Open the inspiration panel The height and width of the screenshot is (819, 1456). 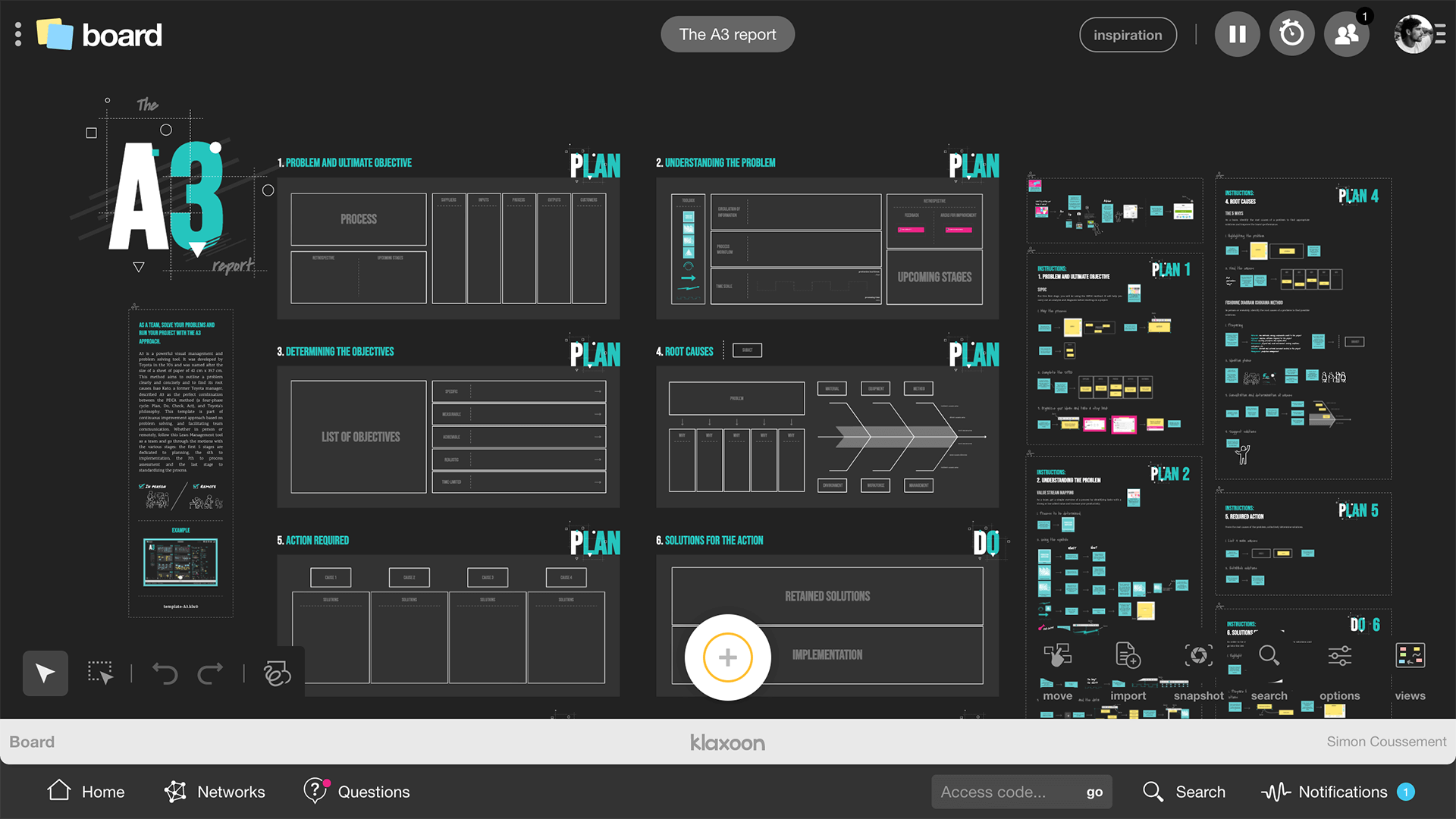coord(1128,34)
